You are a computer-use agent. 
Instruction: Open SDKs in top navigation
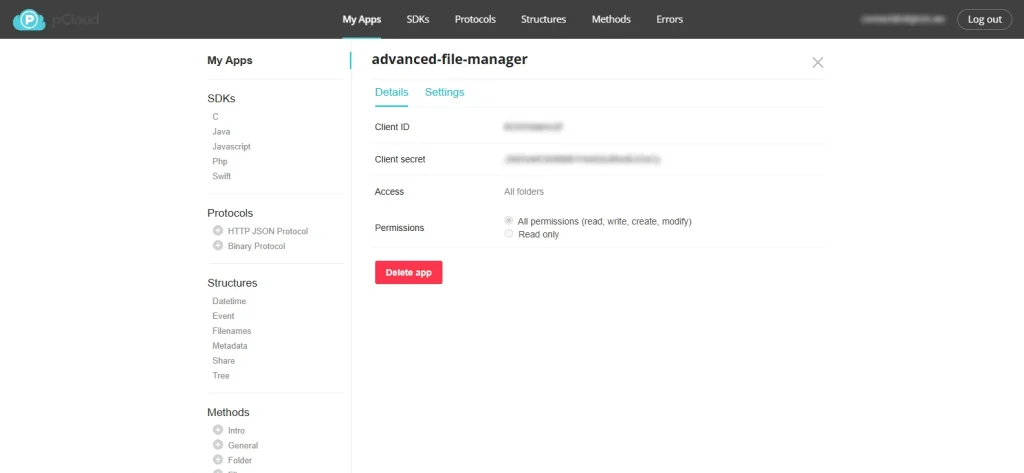pyautogui.click(x=418, y=20)
